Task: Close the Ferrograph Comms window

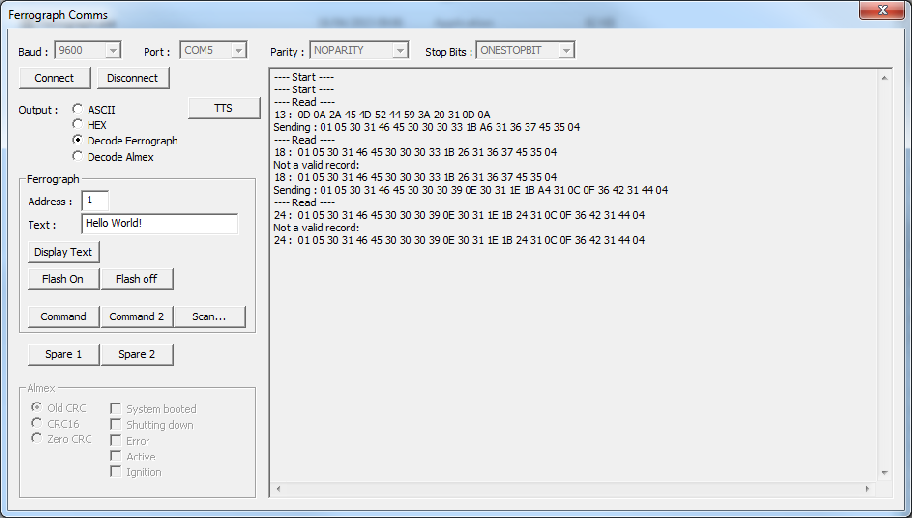Action: pos(882,10)
